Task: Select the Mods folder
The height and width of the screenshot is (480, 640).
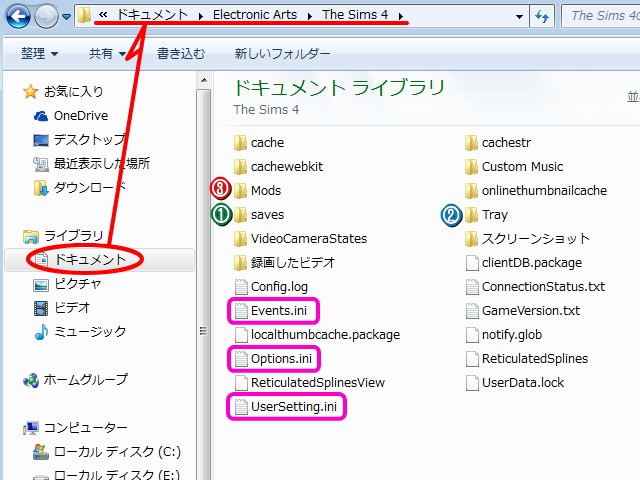Action: [258, 191]
